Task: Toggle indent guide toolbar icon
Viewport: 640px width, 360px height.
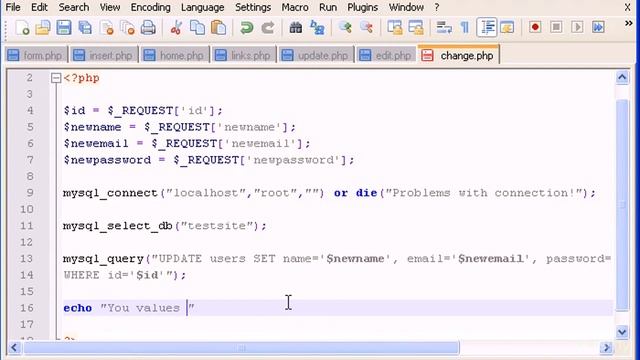Action: (x=487, y=28)
